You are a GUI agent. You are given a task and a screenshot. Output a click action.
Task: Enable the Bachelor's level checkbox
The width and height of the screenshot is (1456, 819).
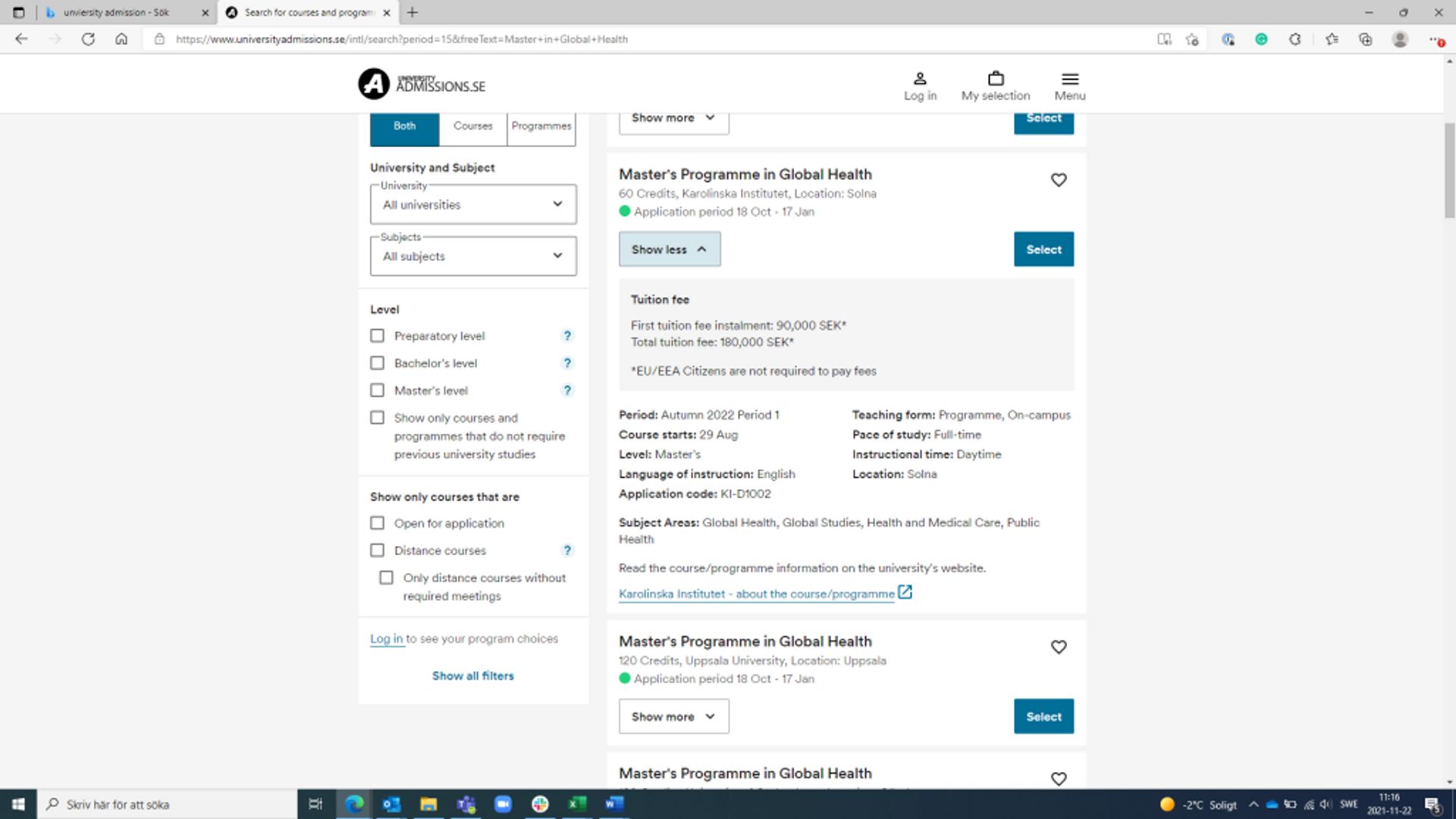tap(377, 363)
